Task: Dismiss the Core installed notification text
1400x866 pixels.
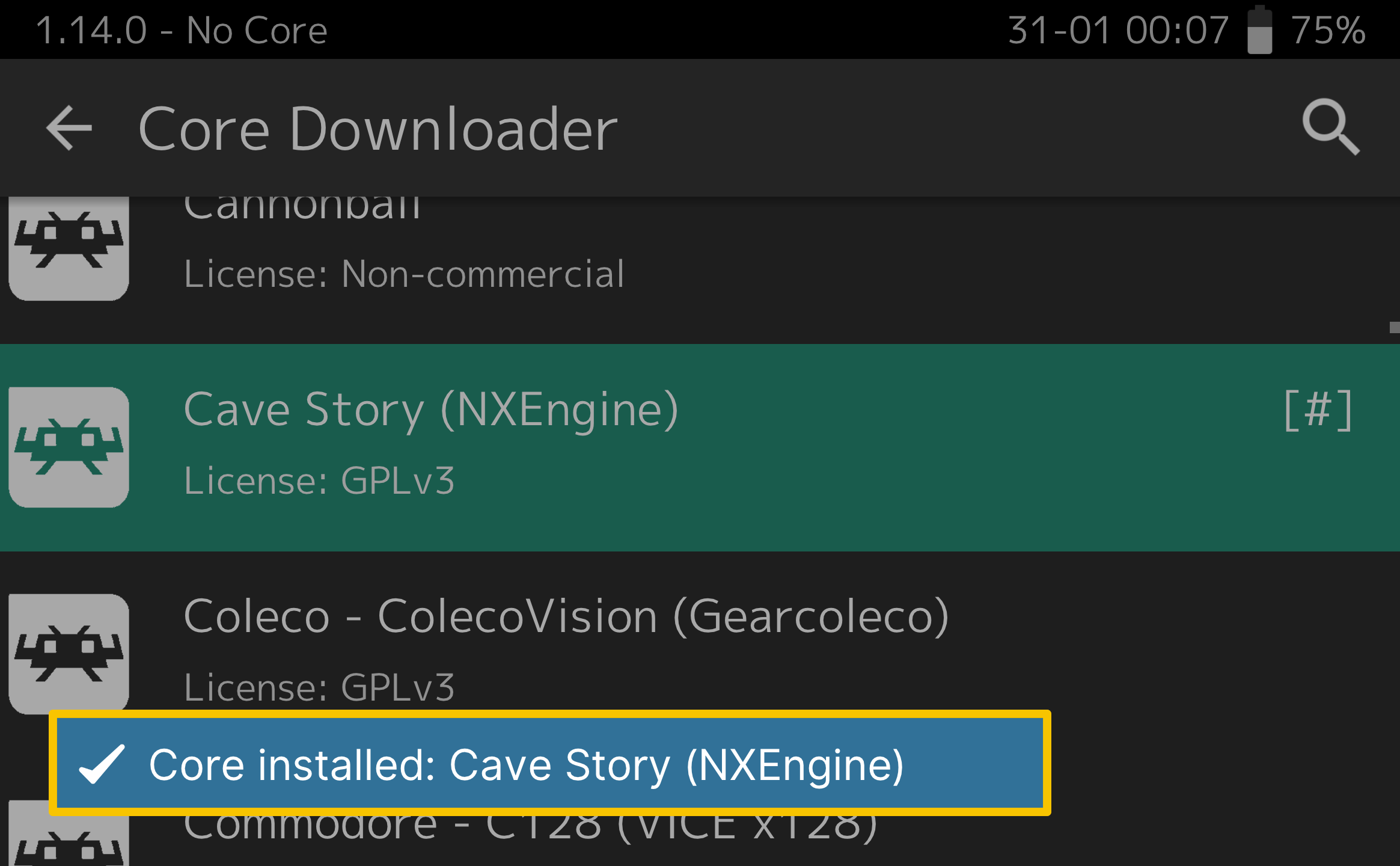Action: coord(527,765)
